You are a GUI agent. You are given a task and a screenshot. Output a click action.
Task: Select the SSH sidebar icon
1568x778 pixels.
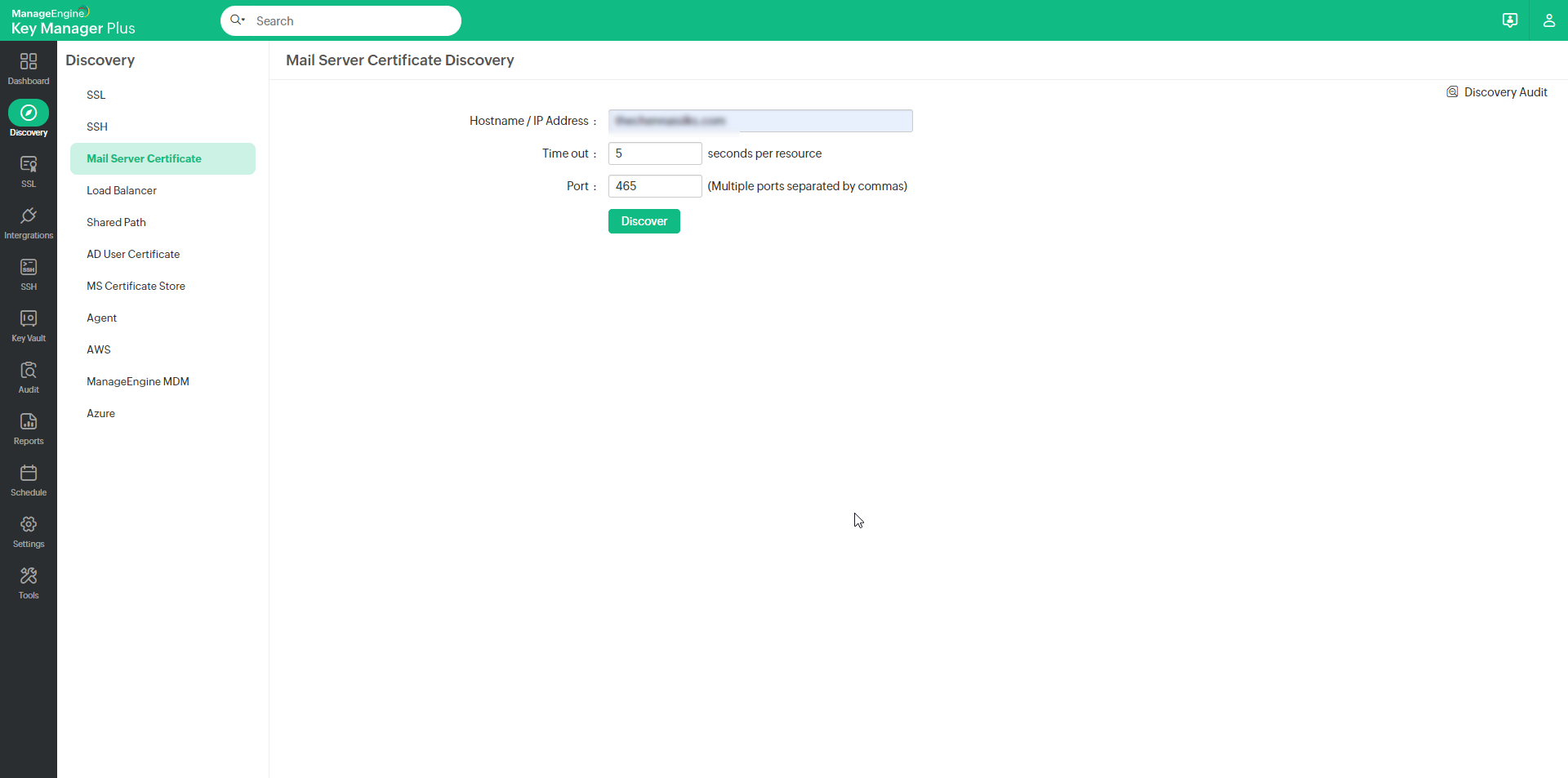coord(29,273)
